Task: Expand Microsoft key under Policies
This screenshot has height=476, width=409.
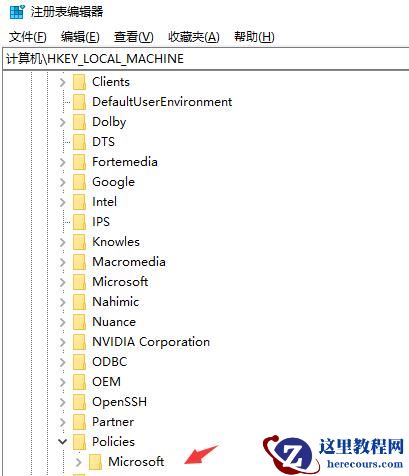Action: click(x=78, y=462)
